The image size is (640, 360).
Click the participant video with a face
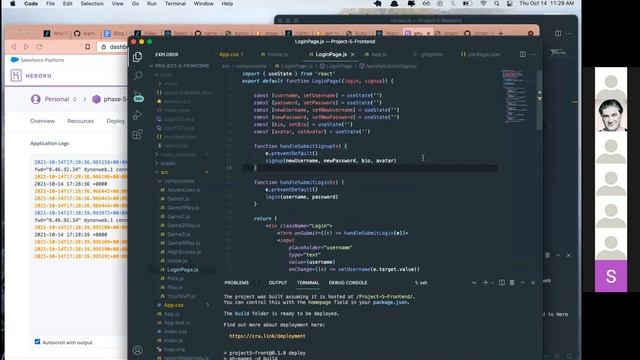tap(611, 115)
